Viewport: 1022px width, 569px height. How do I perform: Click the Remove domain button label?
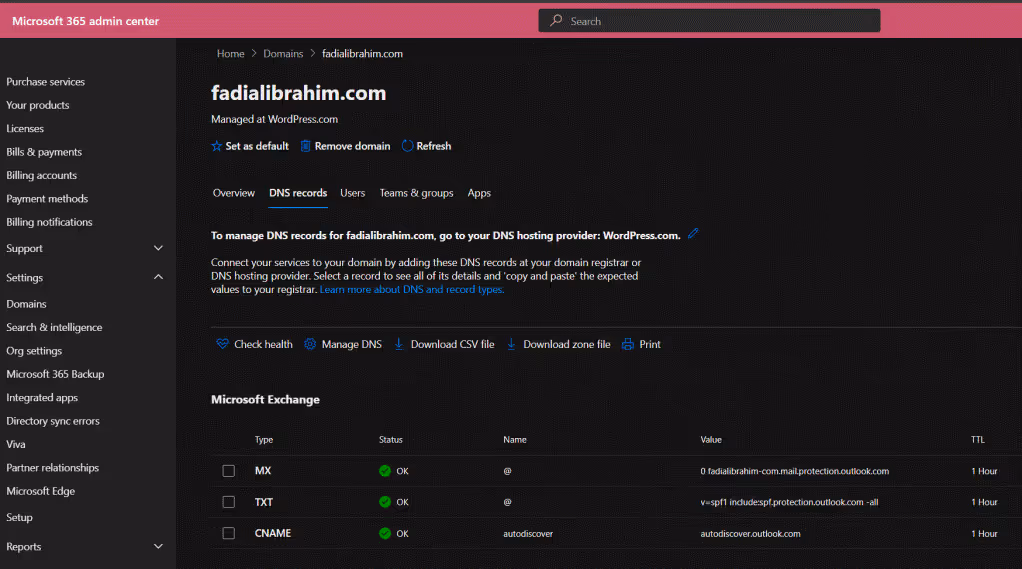coord(353,146)
